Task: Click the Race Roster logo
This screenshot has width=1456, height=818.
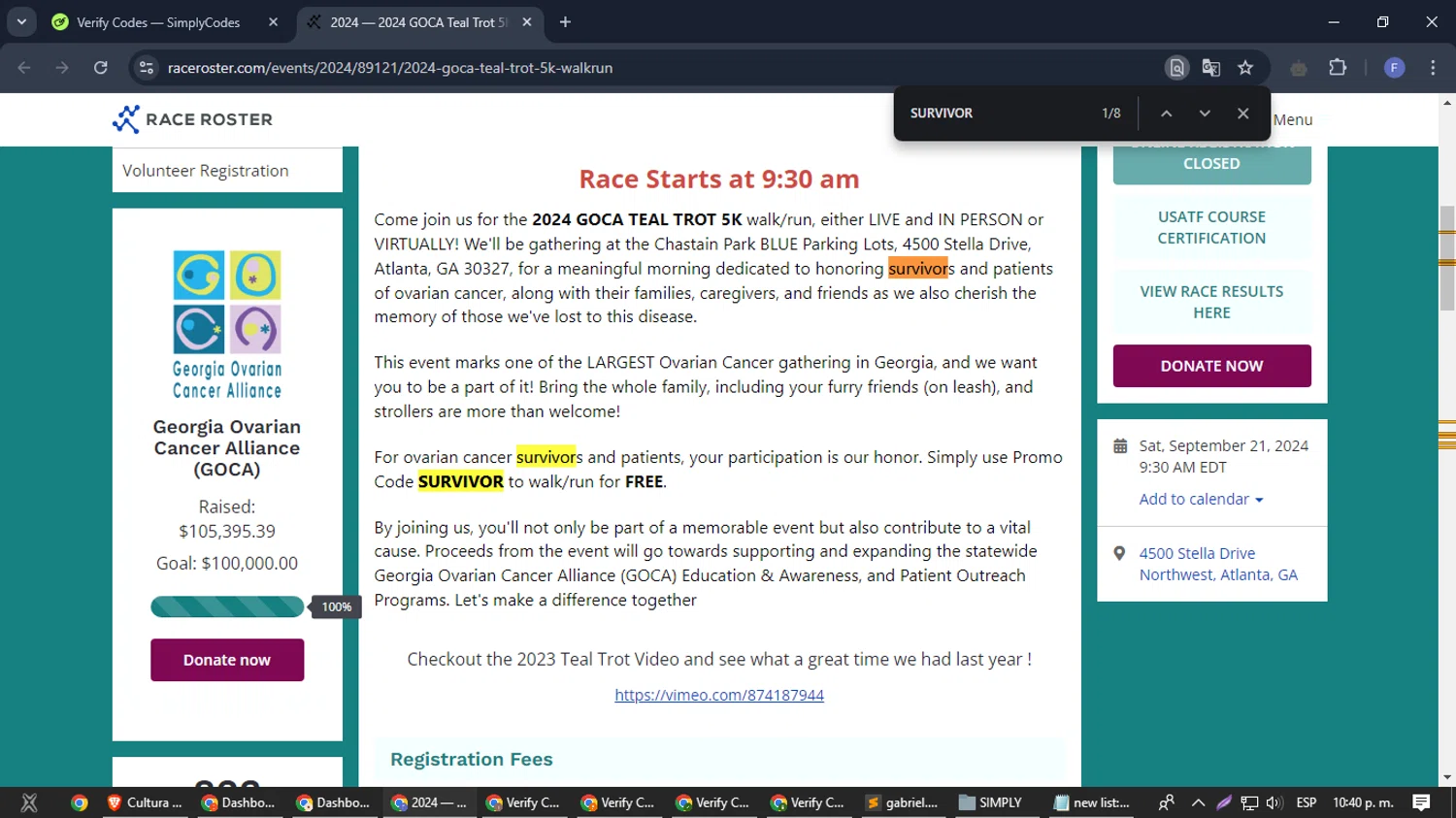Action: [192, 119]
